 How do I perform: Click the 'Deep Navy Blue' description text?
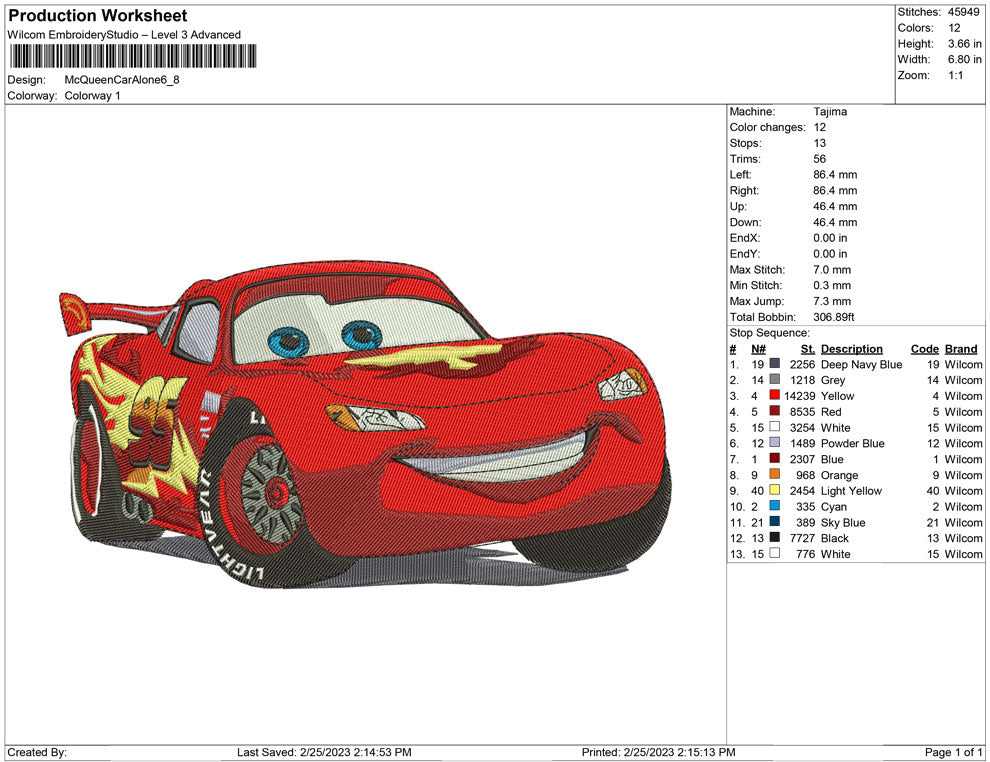point(861,364)
